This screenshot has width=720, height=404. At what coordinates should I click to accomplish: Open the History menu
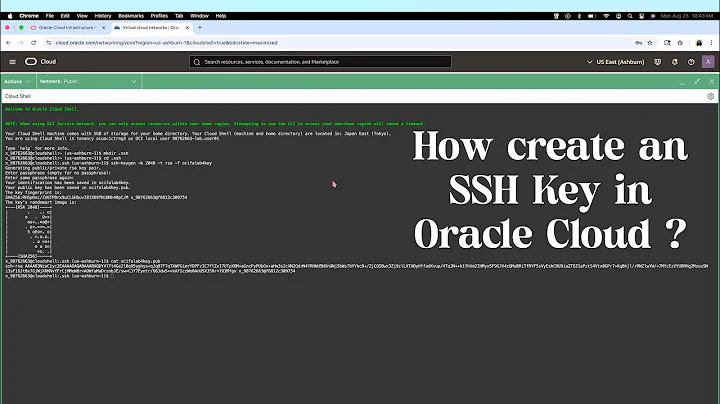coord(103,16)
